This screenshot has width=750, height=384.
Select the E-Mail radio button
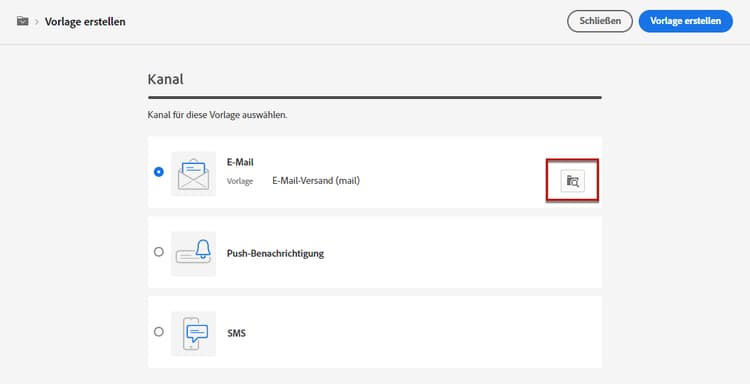[x=159, y=172]
